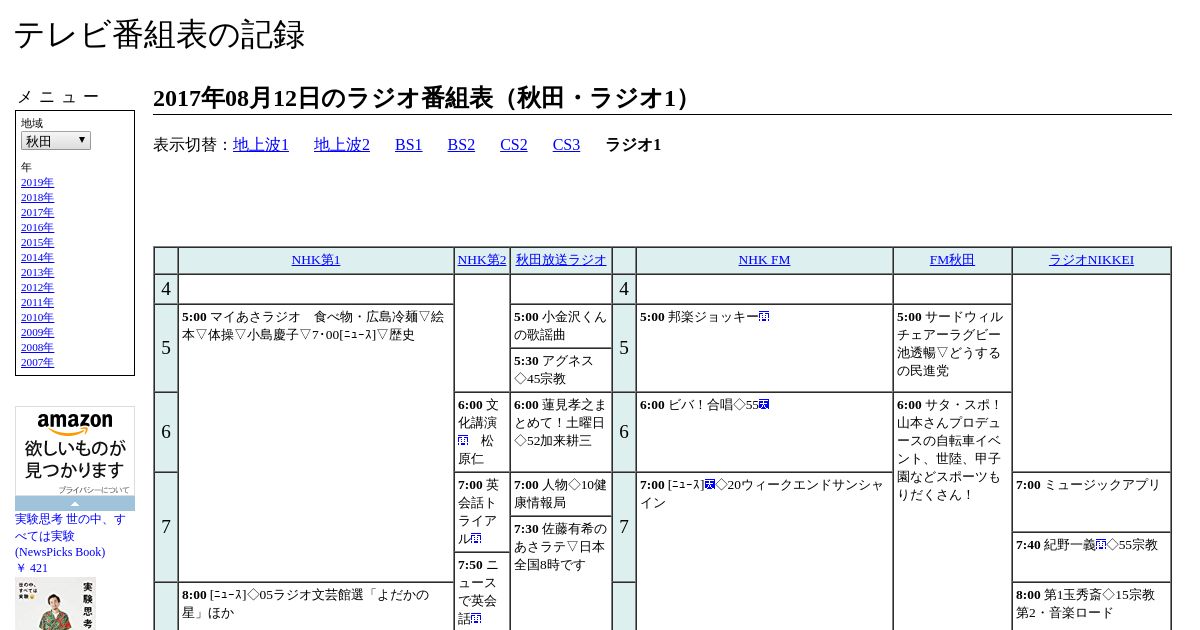This screenshot has height=630, width=1200.
Task: Open the 2014年 archive link
Action: click(x=37, y=258)
